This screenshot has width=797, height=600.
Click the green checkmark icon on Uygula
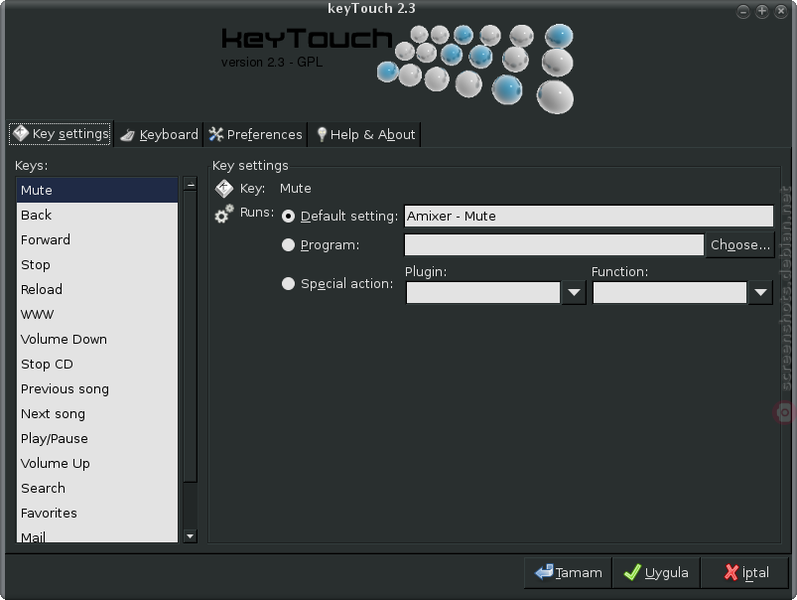pos(632,572)
